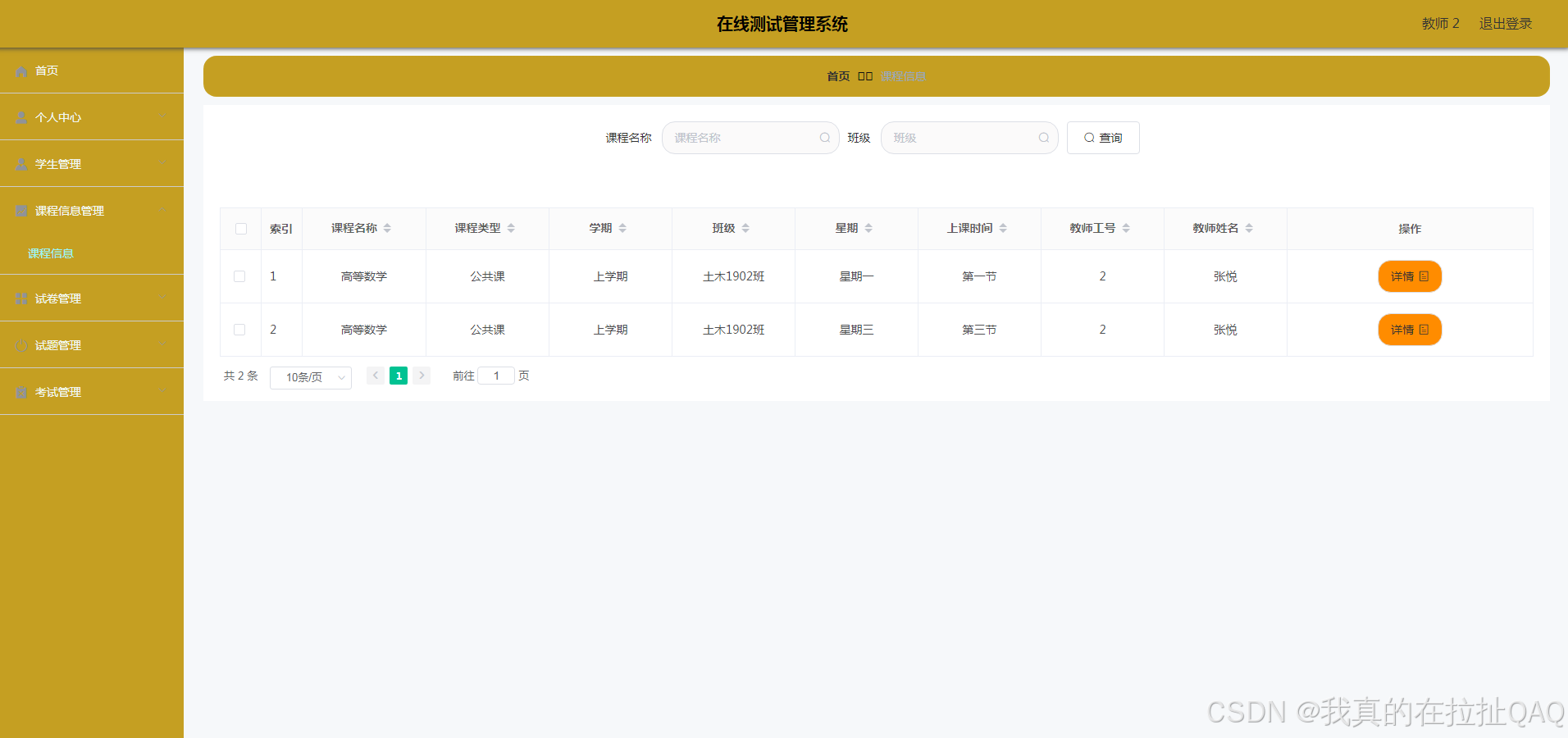Click the 课程信息管理 sidebar icon
The image size is (1568, 738).
click(x=21, y=210)
